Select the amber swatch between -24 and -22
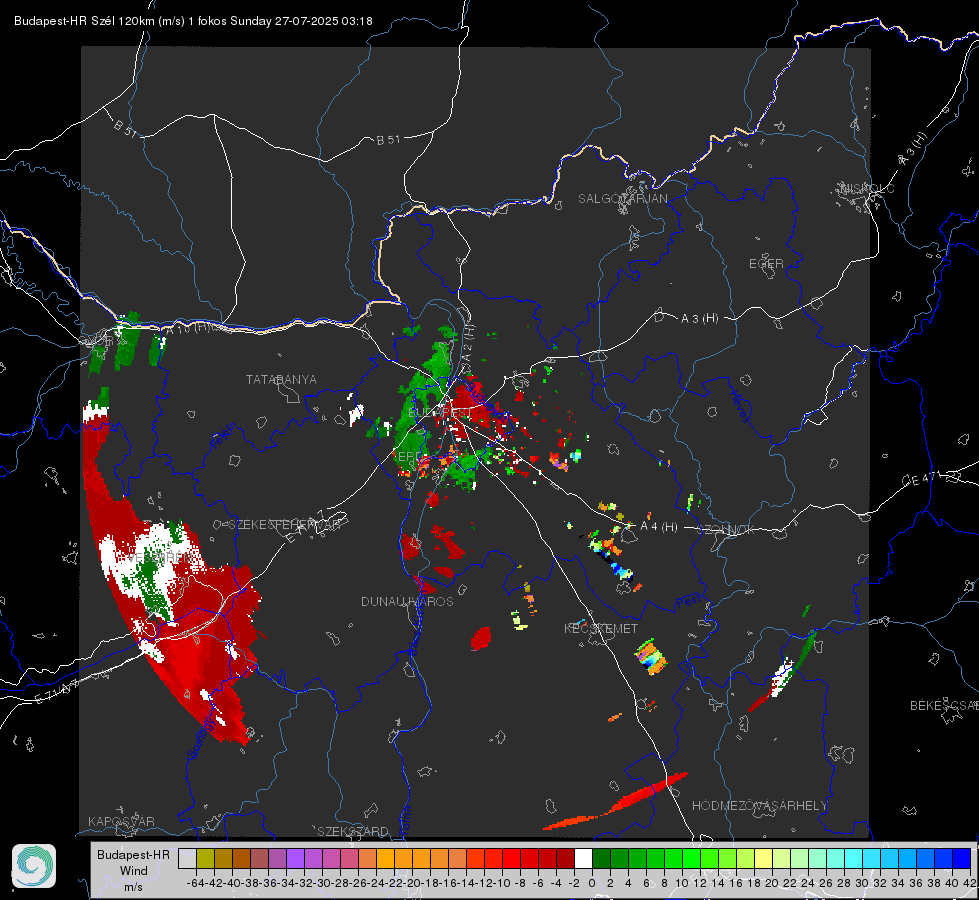The height and width of the screenshot is (900, 979). [385, 859]
